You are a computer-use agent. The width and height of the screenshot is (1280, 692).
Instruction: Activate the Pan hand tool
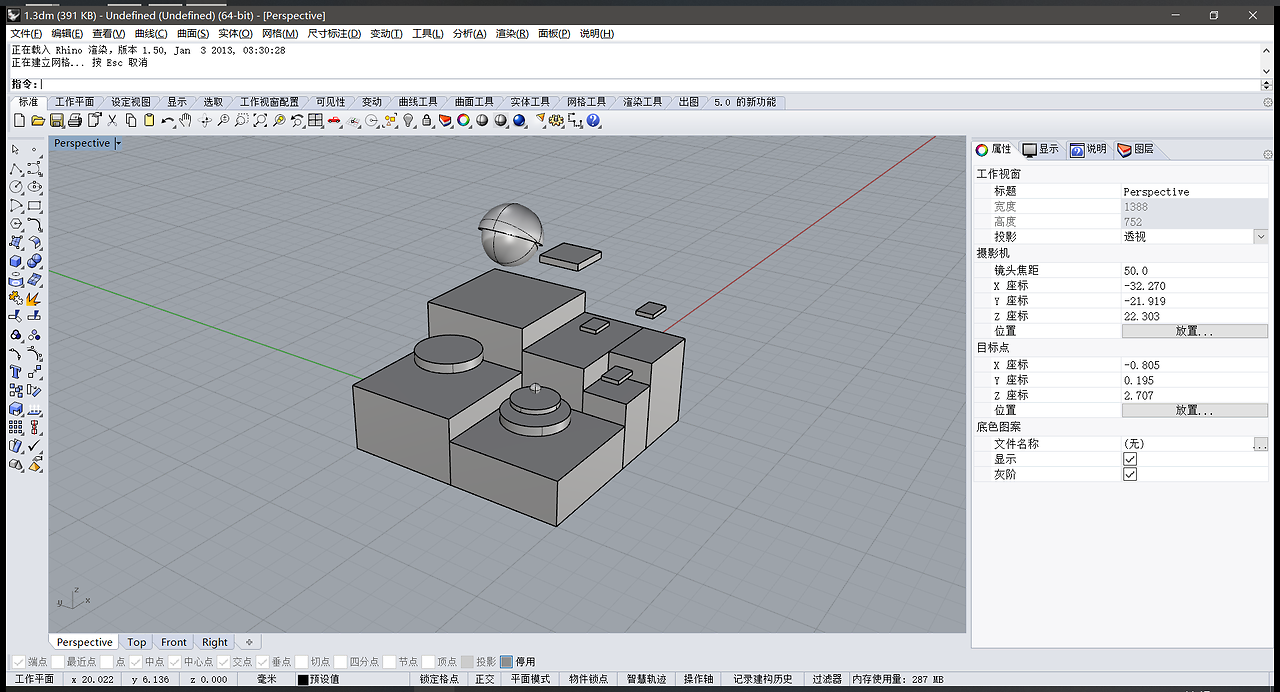185,120
